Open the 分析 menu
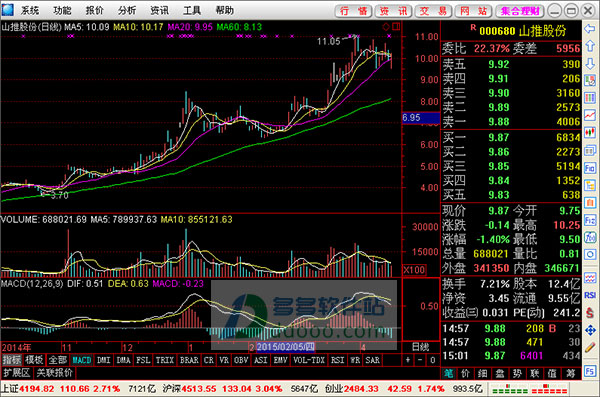Image resolution: width=600 pixels, height=397 pixels. coord(127,10)
